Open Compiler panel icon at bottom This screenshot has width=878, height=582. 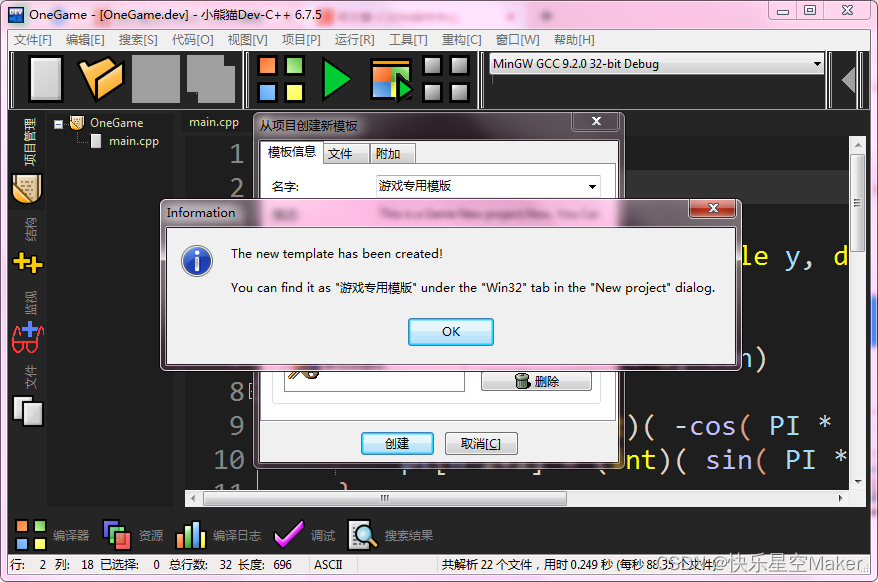click(31, 535)
